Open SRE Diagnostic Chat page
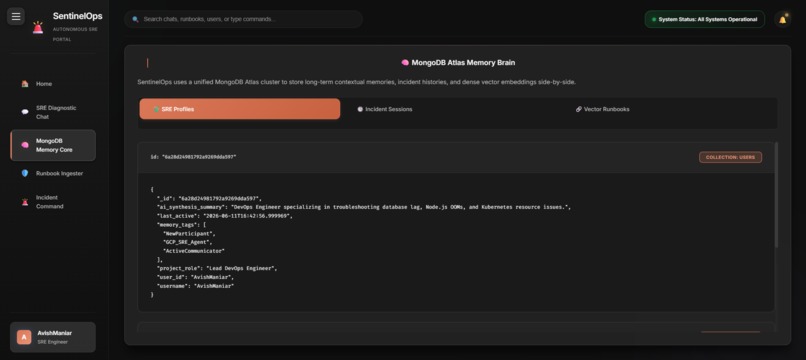Screen dimensions: 806x360 point(52,112)
